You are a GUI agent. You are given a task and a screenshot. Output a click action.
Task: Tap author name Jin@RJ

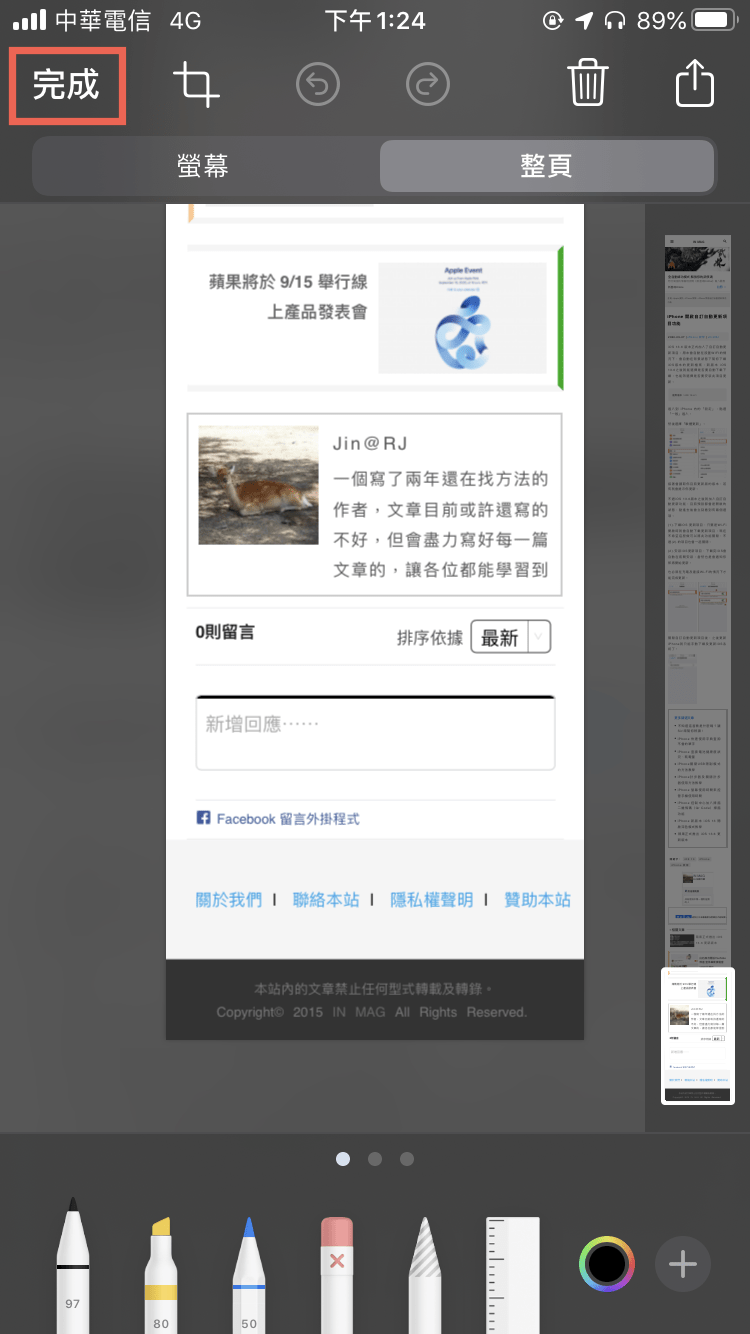pyautogui.click(x=370, y=443)
